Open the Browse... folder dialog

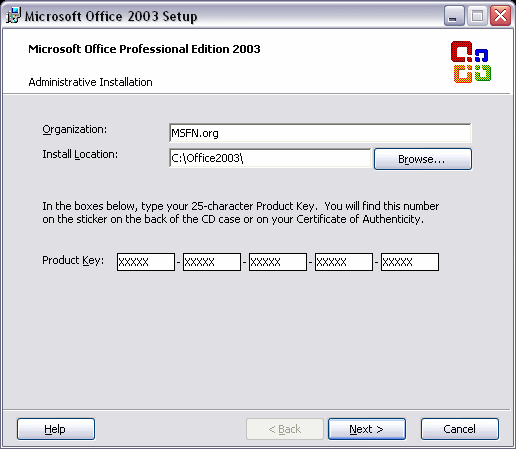pos(423,159)
